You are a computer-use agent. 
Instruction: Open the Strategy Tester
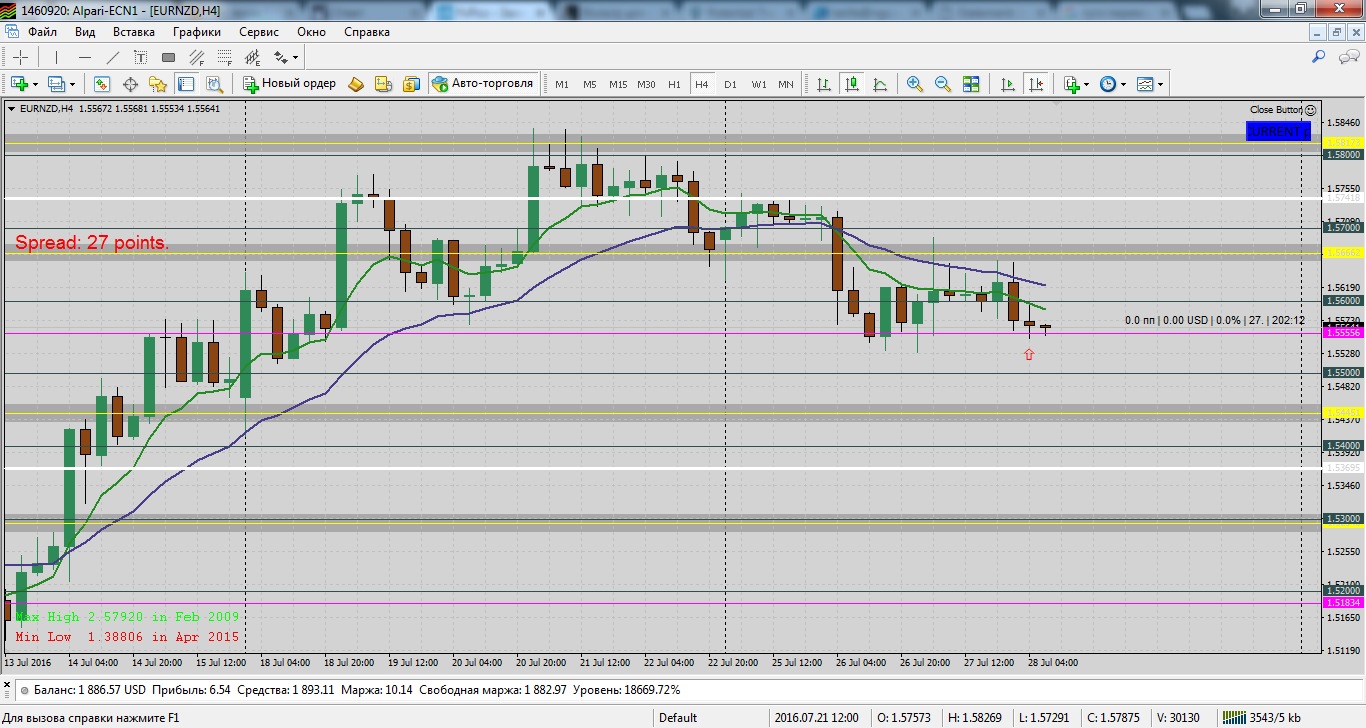pyautogui.click(x=213, y=84)
